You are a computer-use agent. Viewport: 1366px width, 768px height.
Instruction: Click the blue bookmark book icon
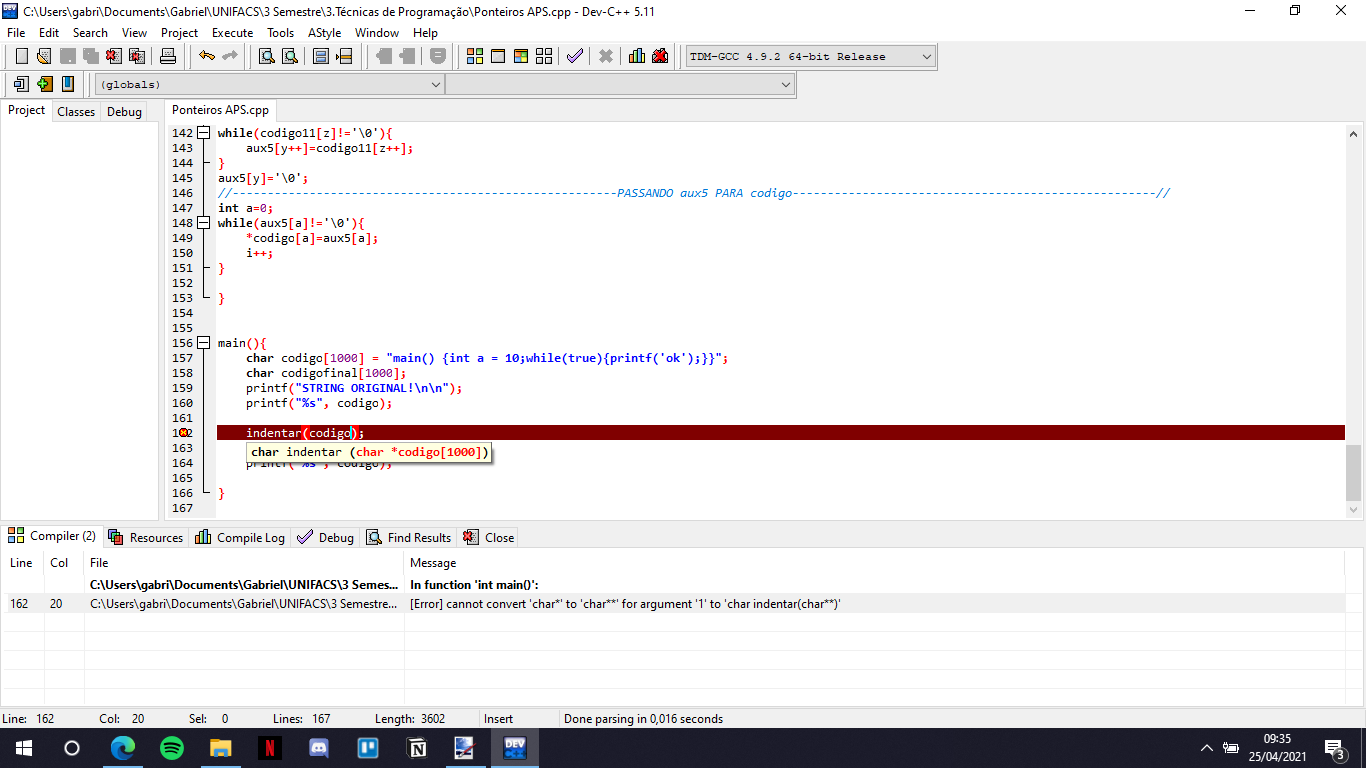(67, 84)
